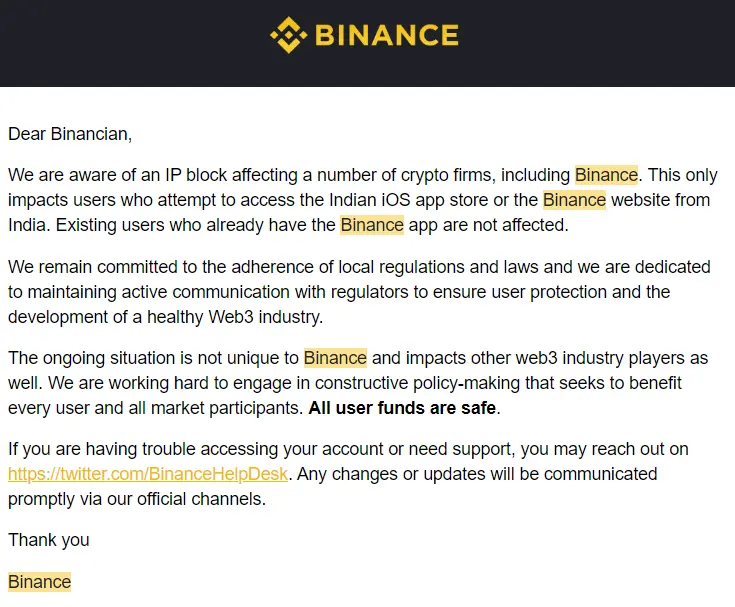Open the twitter.com/BinanceHelpDesk link
This screenshot has width=735, height=607.
148,474
